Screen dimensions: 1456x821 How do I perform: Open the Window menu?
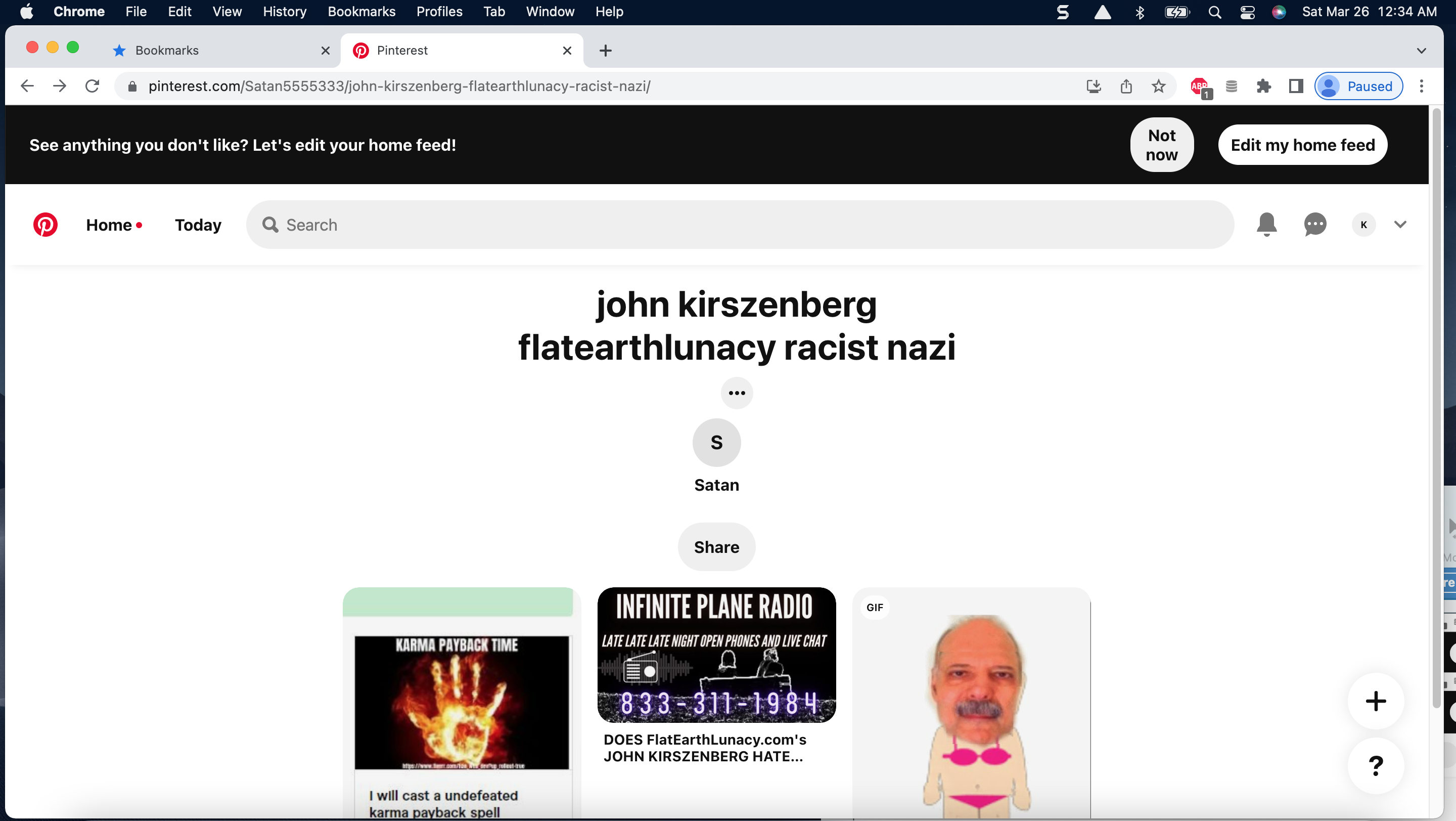click(x=550, y=11)
